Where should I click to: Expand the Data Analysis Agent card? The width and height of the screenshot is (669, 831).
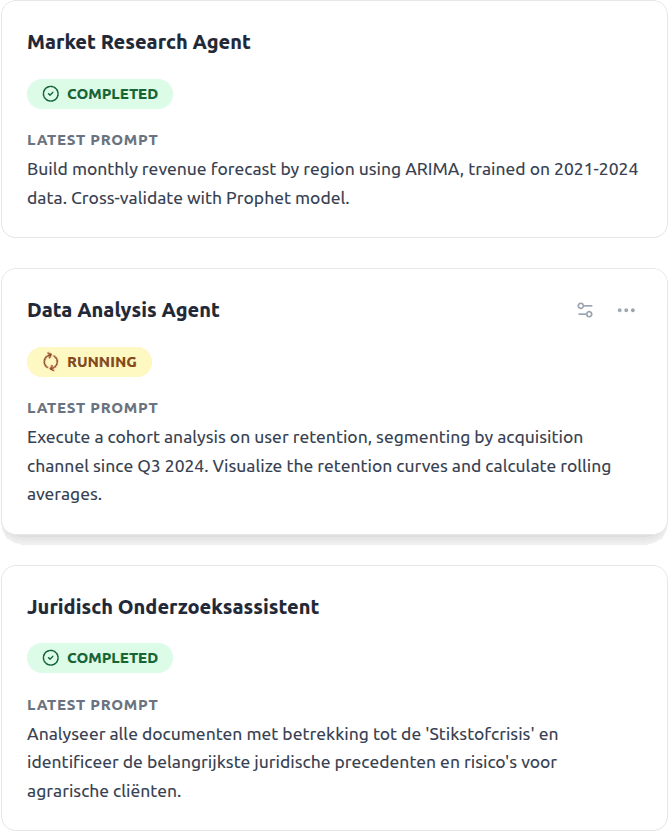(x=334, y=400)
